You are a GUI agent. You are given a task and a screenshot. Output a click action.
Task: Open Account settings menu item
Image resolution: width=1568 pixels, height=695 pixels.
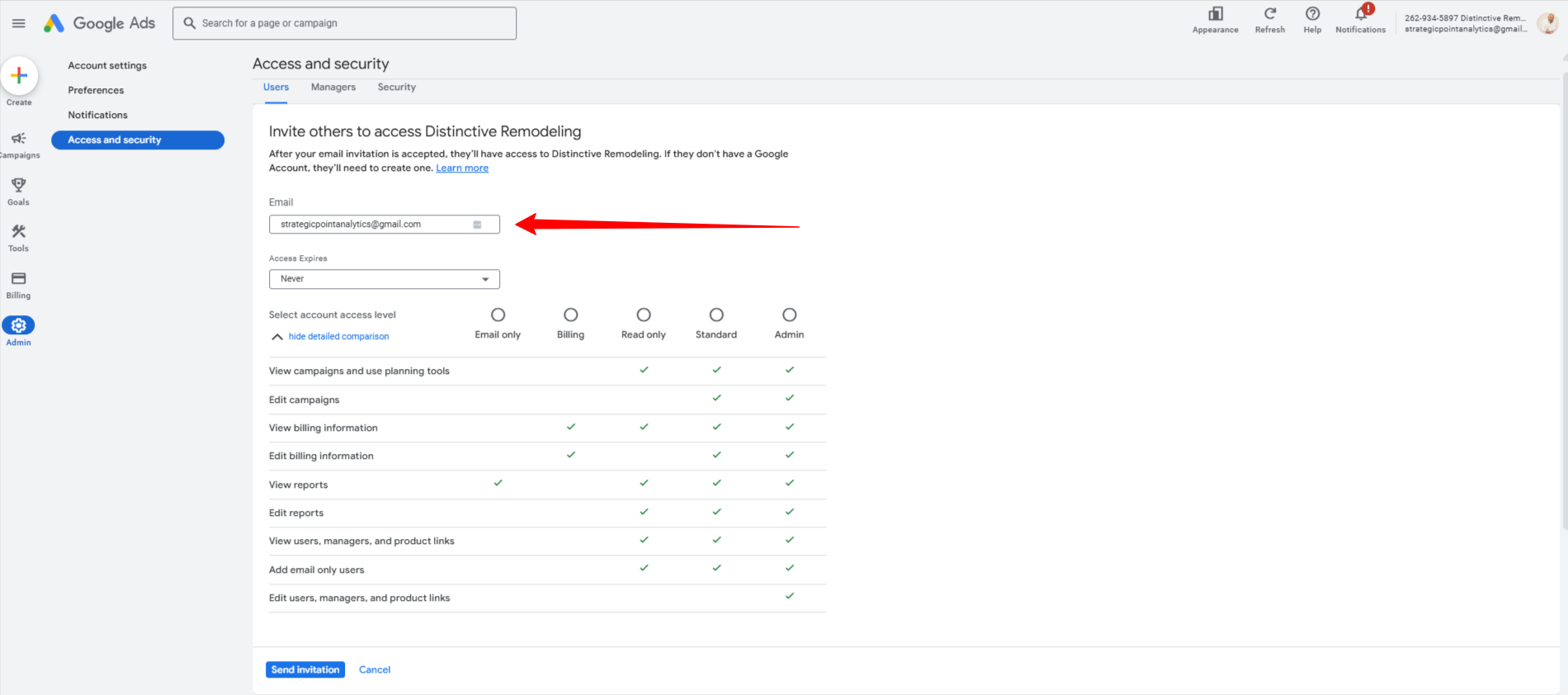coord(107,65)
